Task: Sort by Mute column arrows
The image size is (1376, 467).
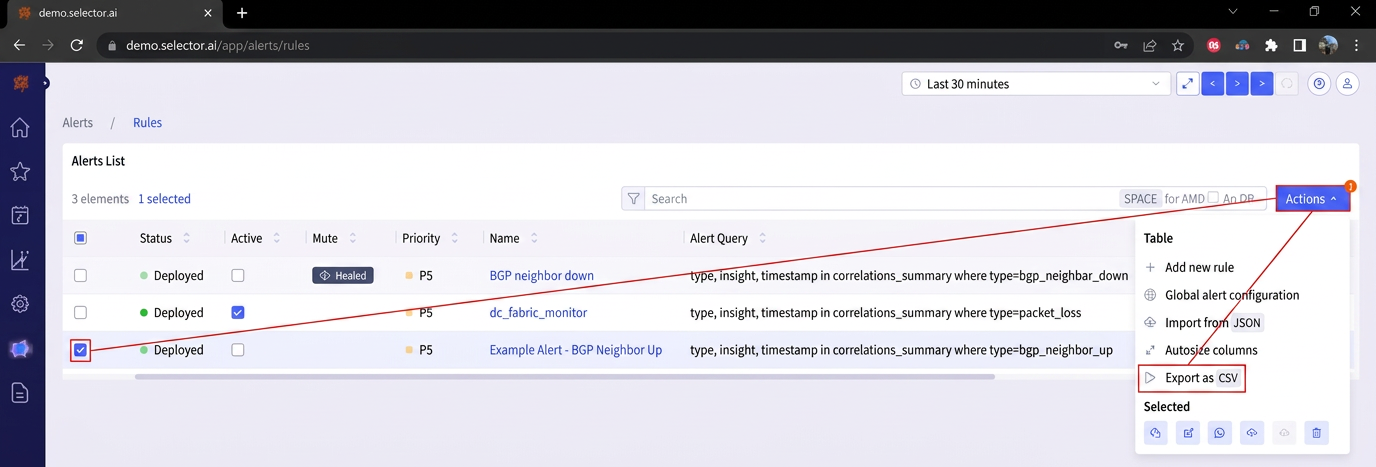Action: pyautogui.click(x=352, y=239)
